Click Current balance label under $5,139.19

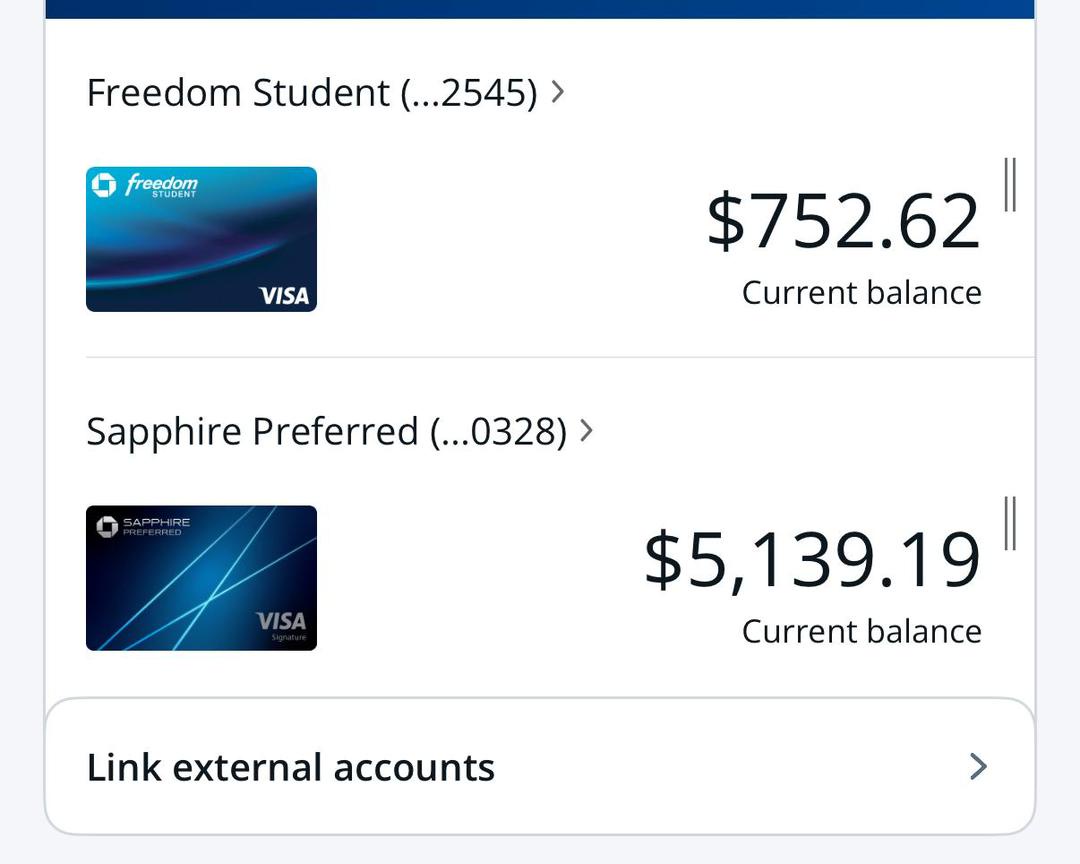[x=861, y=632]
